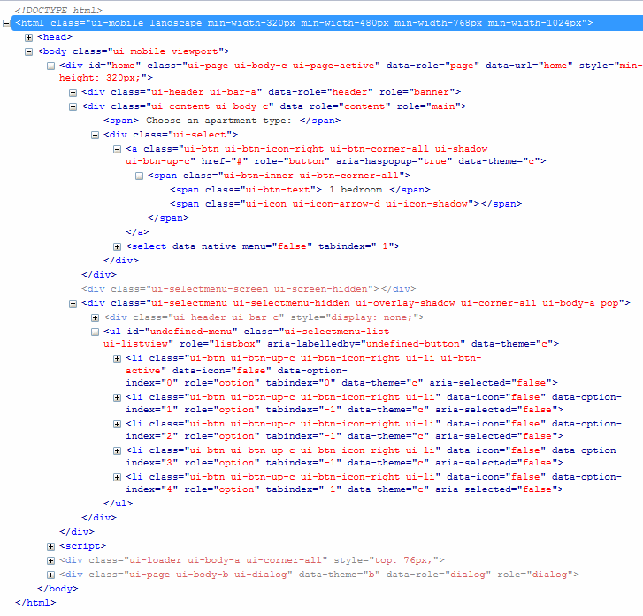
Task: Select the "Choose an apartment type:" span
Action: coord(222,121)
